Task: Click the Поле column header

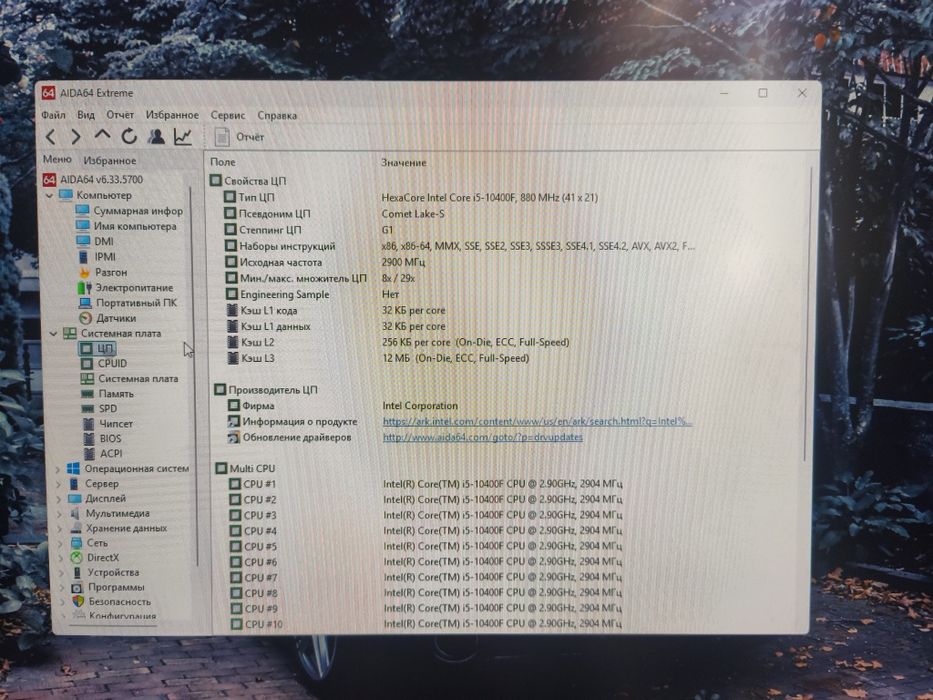Action: pos(223,162)
